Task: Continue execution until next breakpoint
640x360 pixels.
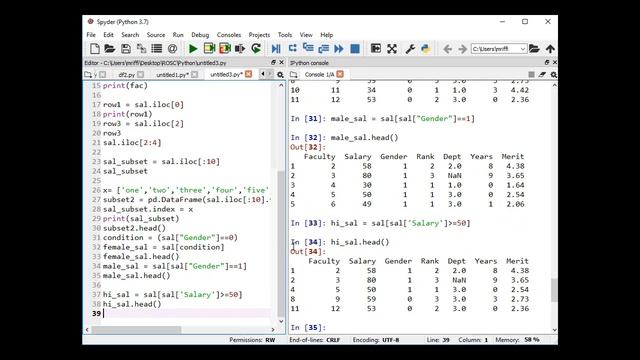Action: coord(339,49)
